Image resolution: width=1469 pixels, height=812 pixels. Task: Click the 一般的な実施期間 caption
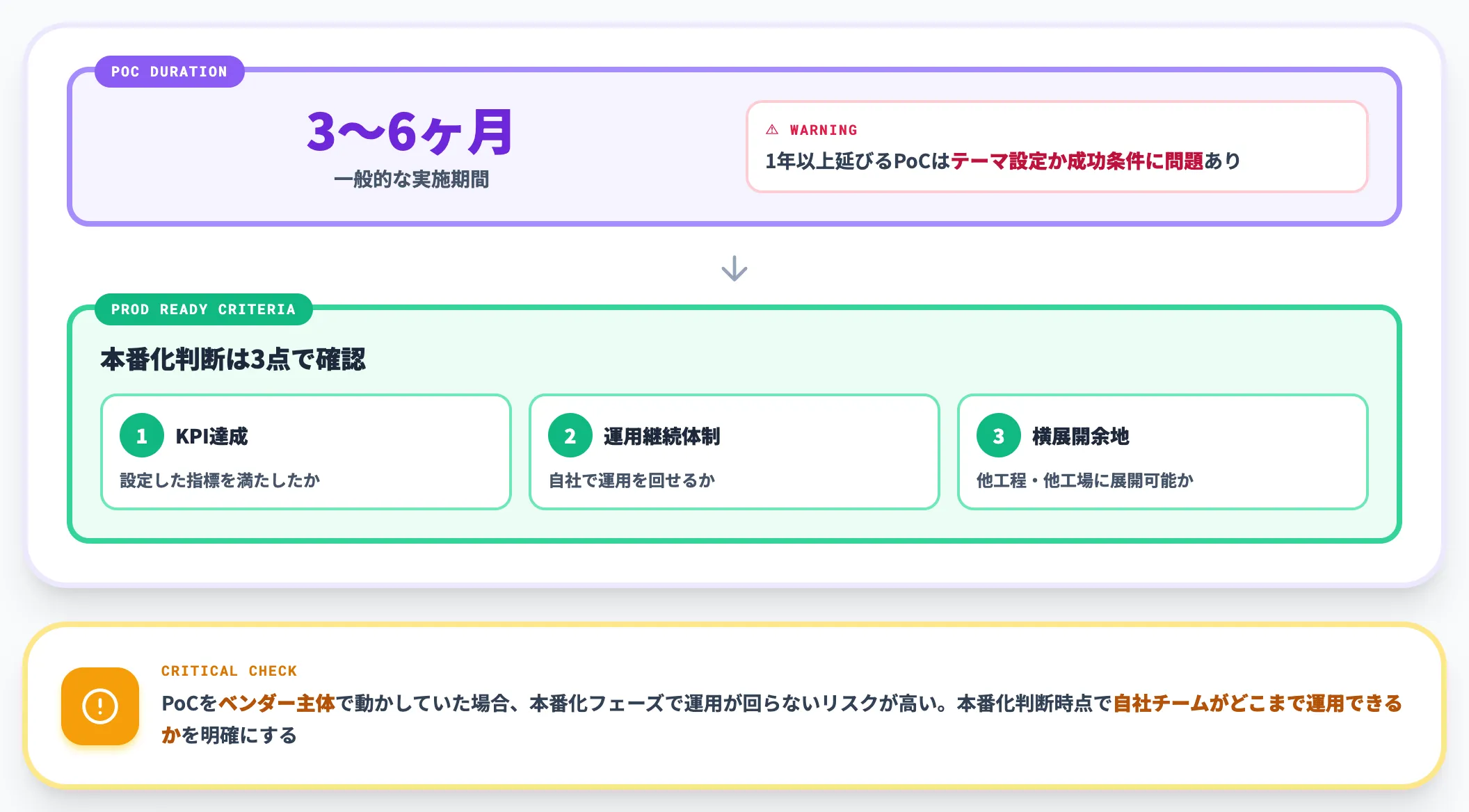412,179
